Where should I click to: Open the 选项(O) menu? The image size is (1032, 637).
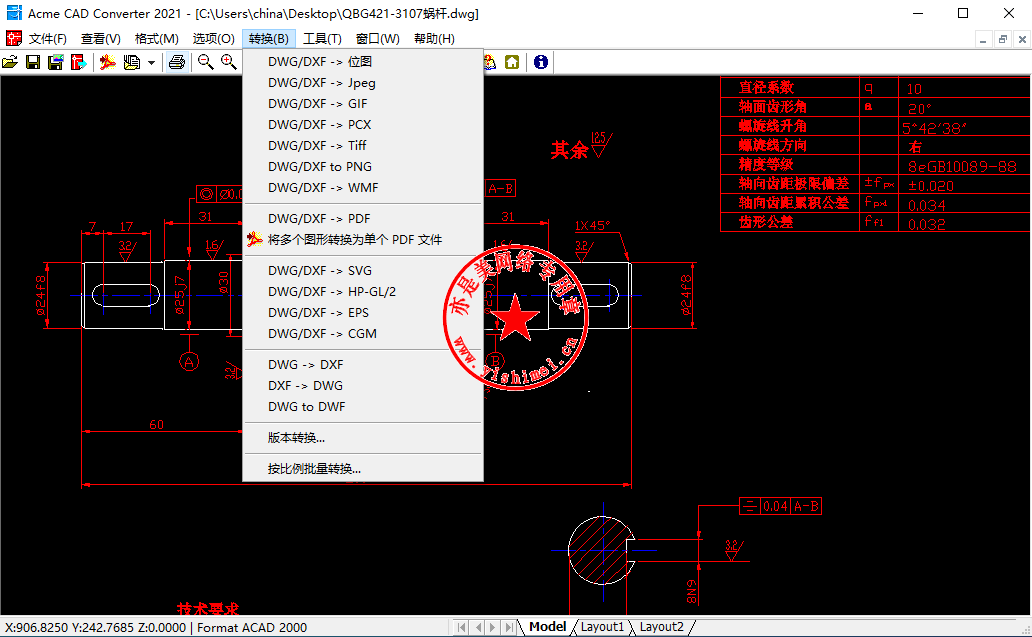213,39
